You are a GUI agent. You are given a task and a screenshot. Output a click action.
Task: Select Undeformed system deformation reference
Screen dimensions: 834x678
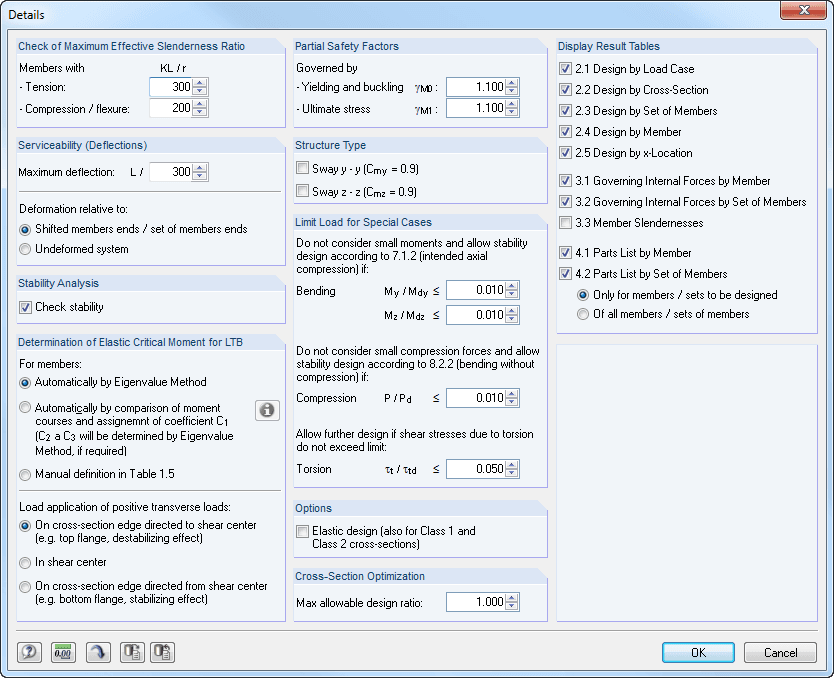click(24, 249)
